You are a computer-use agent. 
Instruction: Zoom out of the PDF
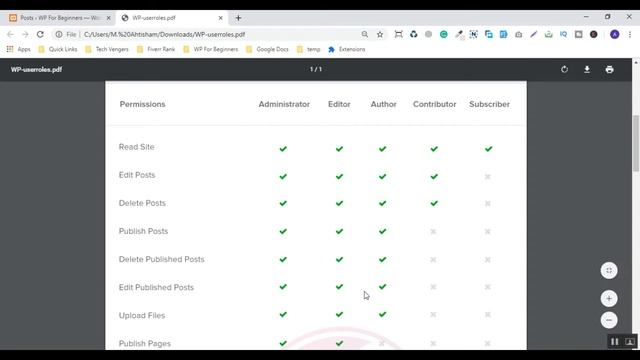click(x=609, y=320)
